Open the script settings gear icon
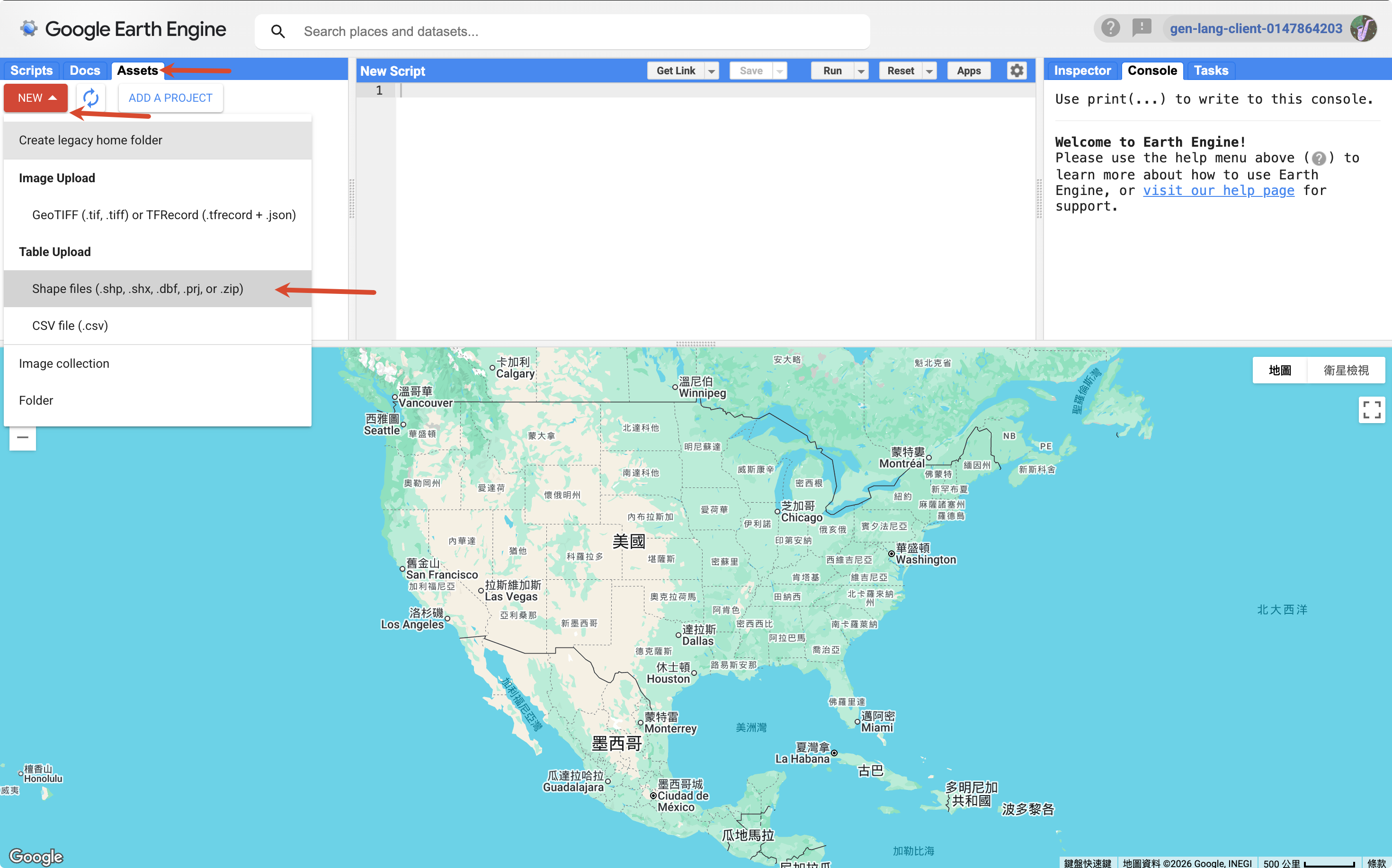 pyautogui.click(x=1017, y=71)
